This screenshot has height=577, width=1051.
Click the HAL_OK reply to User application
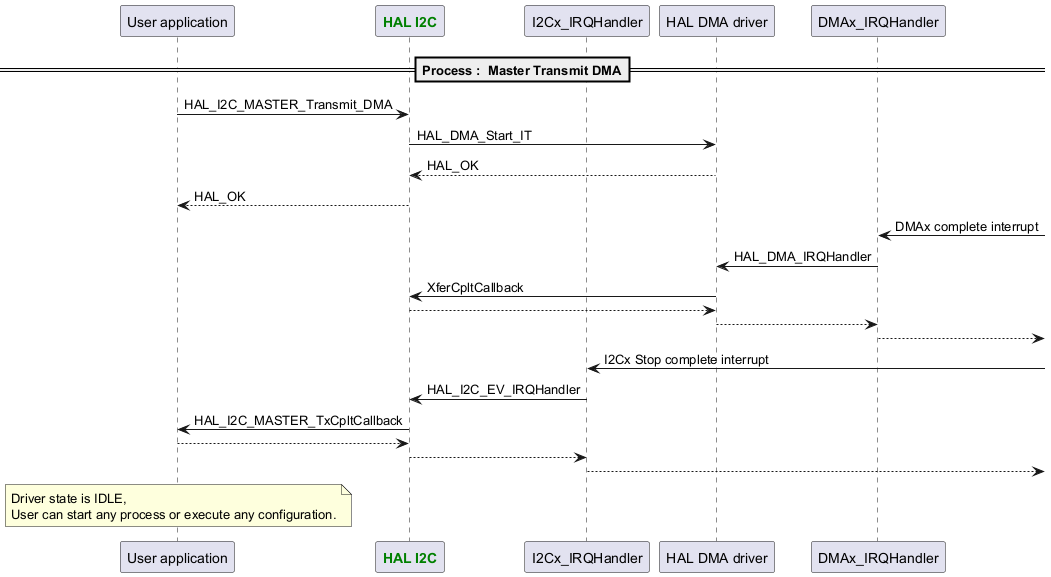point(220,196)
